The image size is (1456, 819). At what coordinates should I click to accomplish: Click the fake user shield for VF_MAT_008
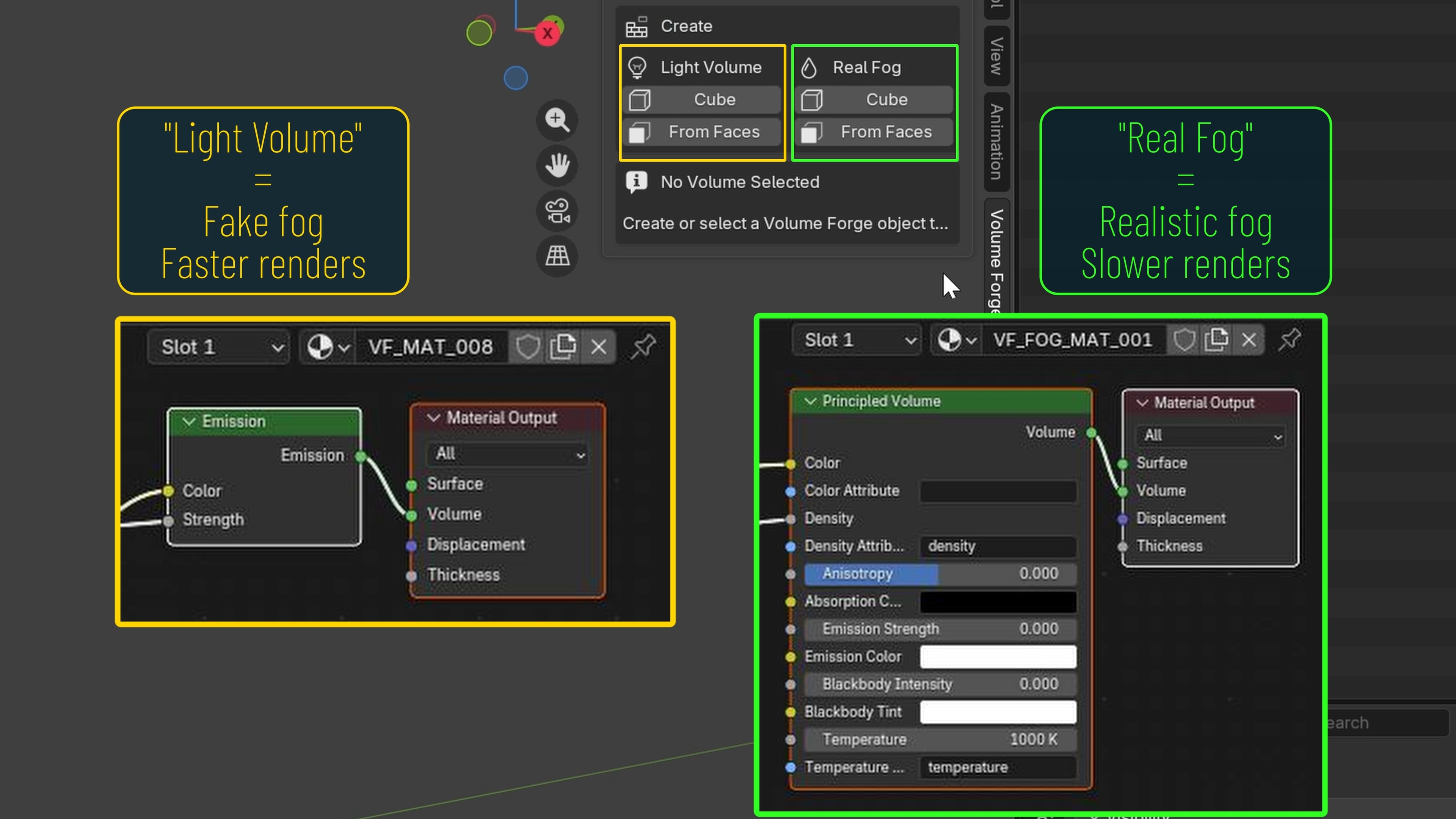[x=527, y=347]
